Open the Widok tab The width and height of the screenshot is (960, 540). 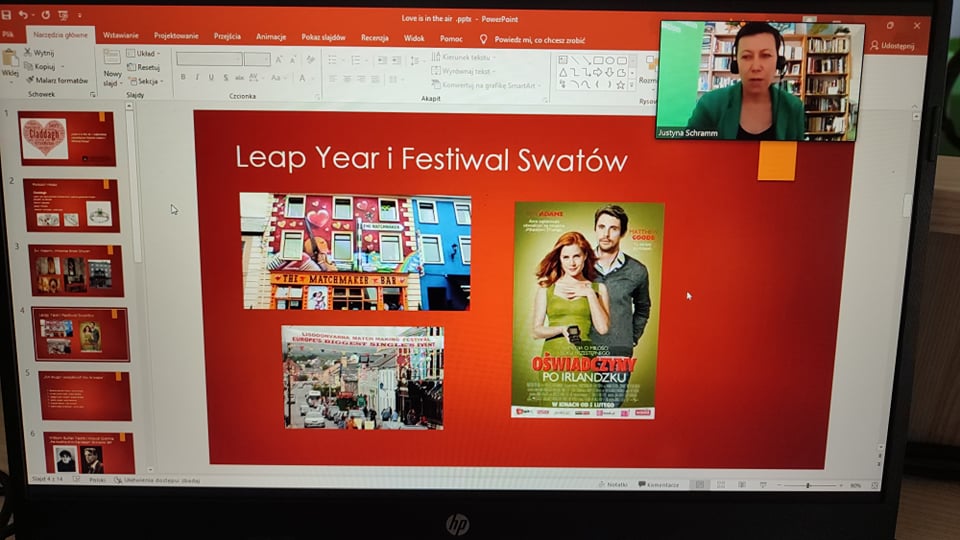414,38
